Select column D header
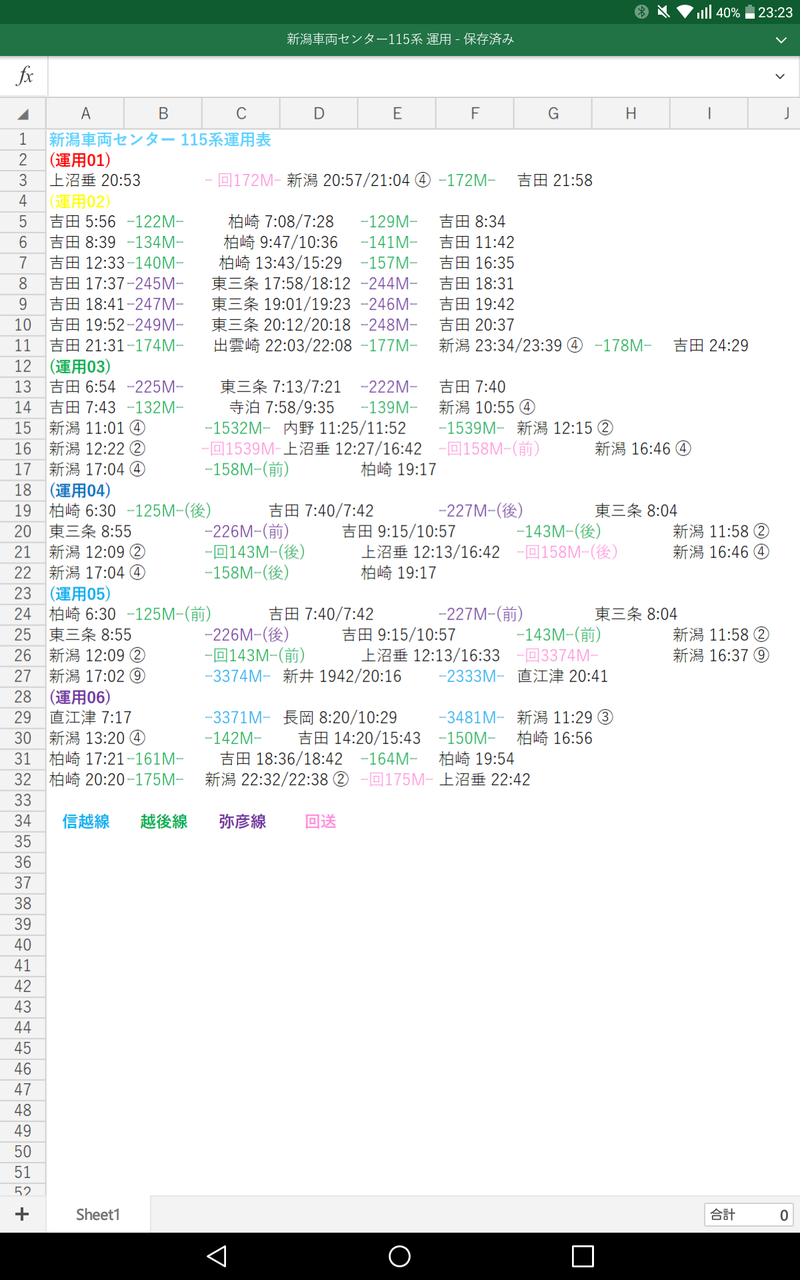This screenshot has width=800, height=1280. coord(319,114)
